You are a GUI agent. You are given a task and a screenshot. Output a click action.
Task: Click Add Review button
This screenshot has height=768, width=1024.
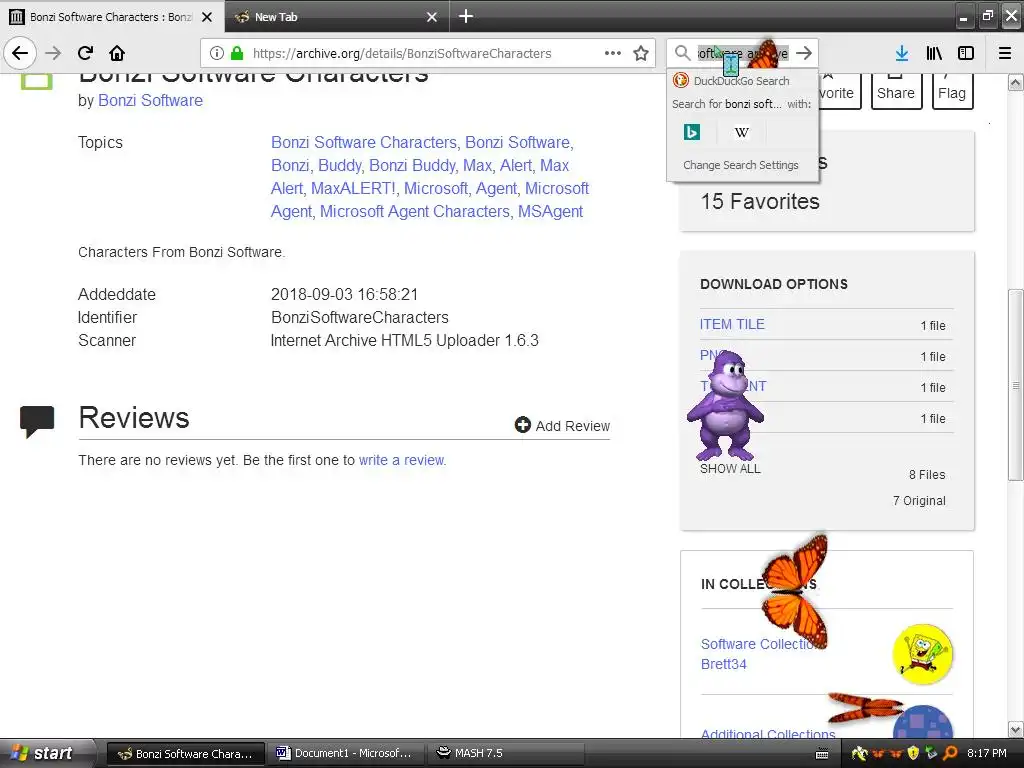pyautogui.click(x=562, y=426)
